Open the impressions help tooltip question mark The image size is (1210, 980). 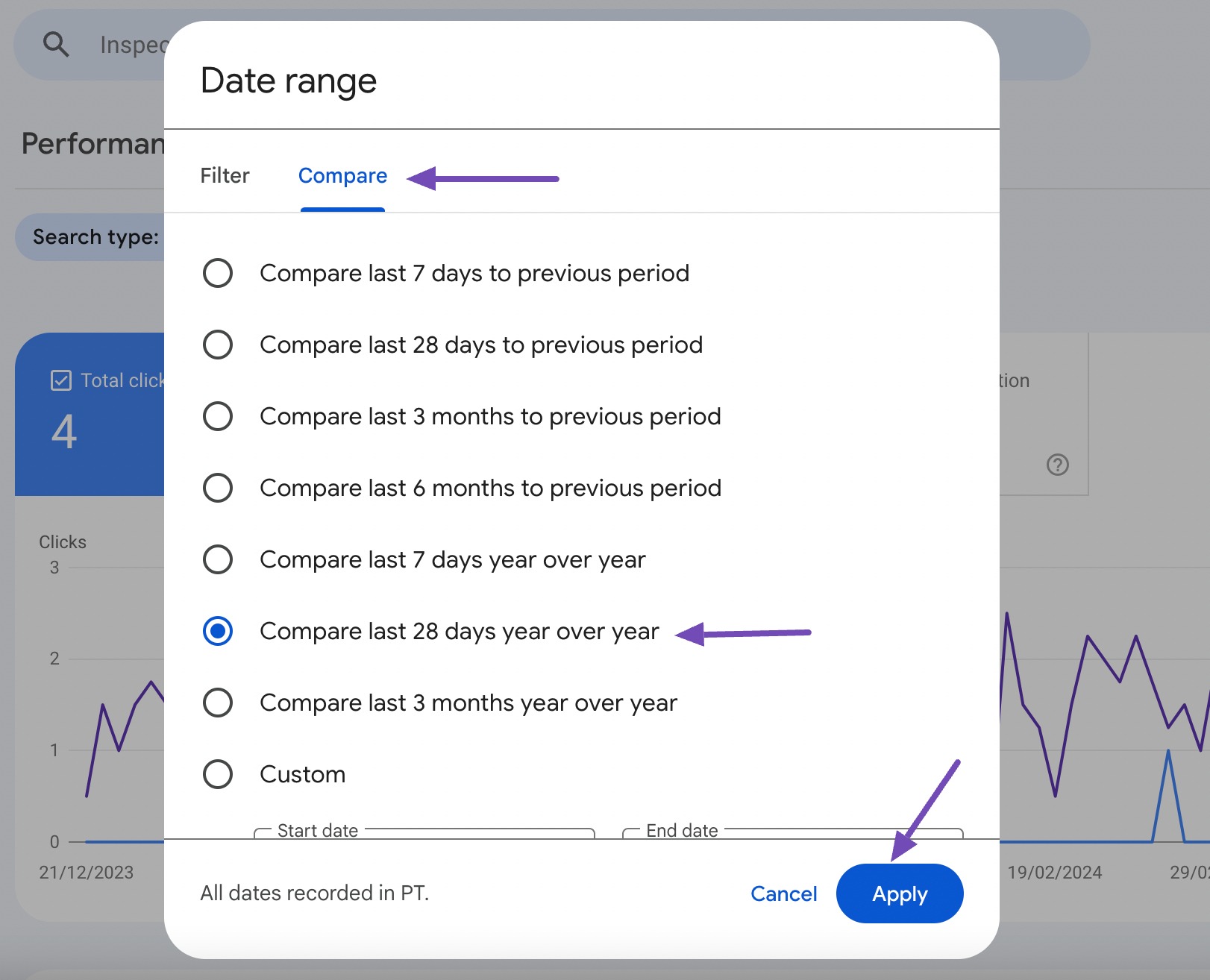point(1057,465)
